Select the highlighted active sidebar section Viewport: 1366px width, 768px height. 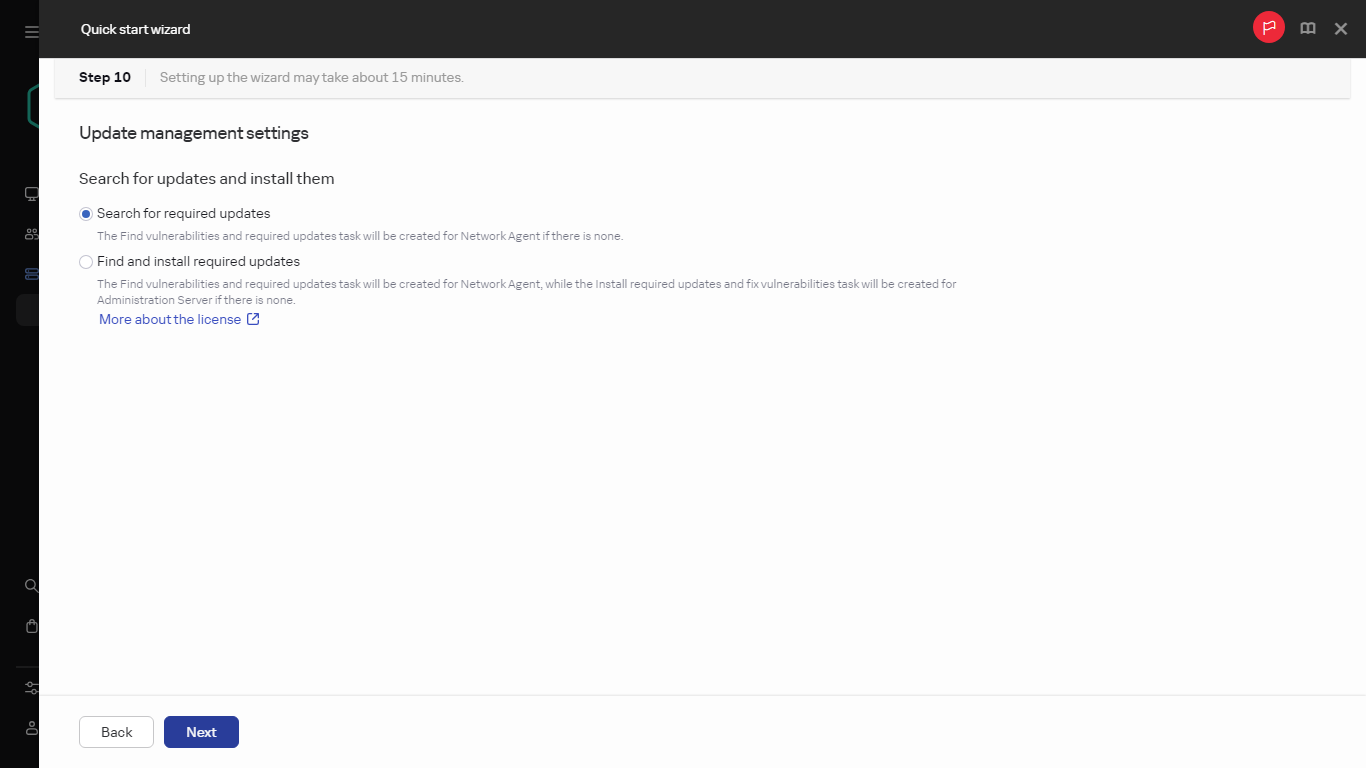coord(30,309)
